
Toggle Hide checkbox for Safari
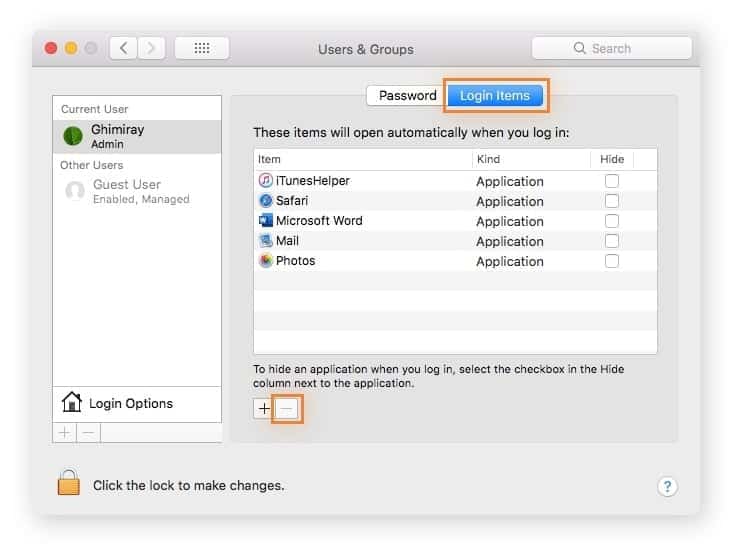[x=611, y=201]
